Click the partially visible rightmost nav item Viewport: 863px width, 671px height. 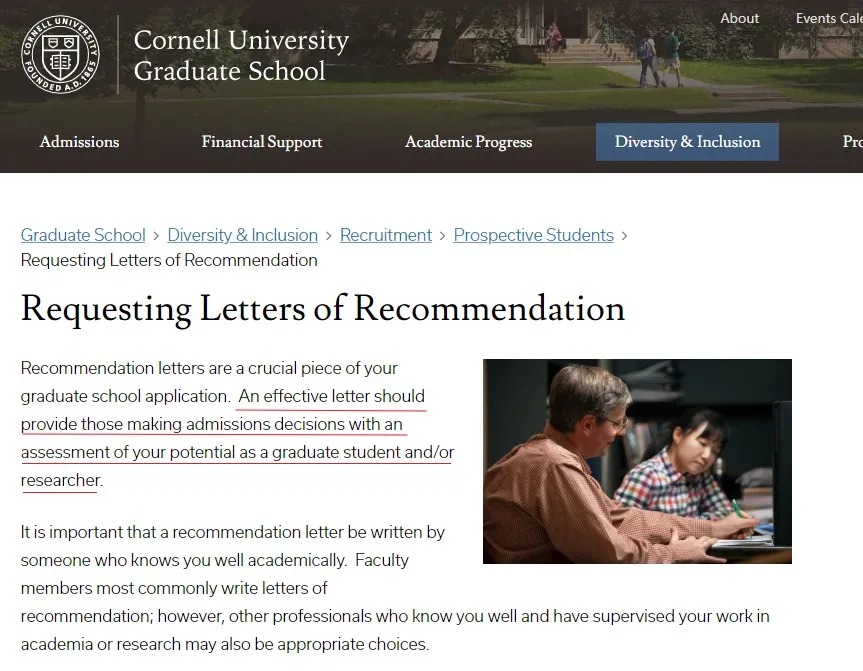coord(853,142)
